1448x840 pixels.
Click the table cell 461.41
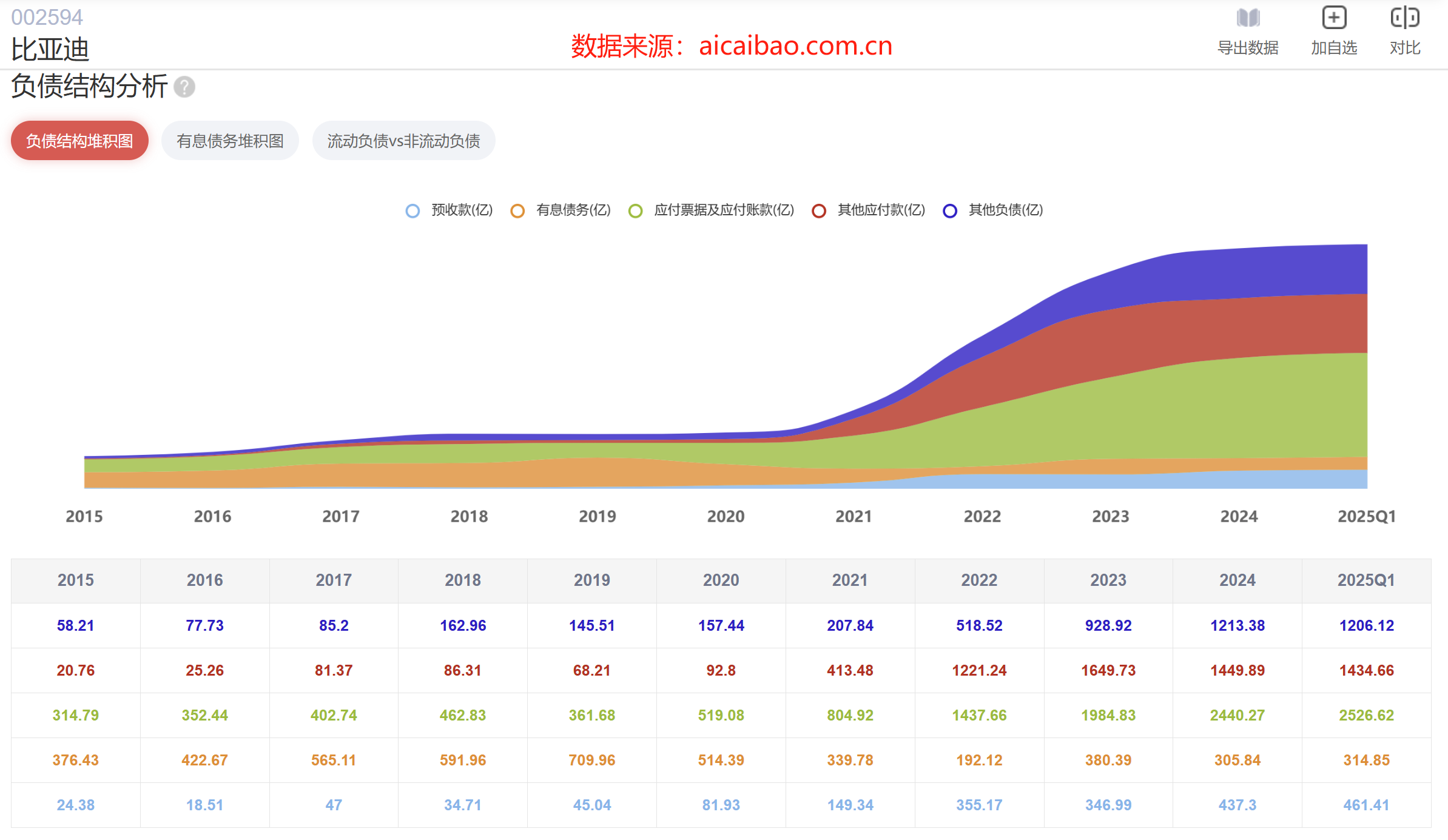coord(1366,805)
